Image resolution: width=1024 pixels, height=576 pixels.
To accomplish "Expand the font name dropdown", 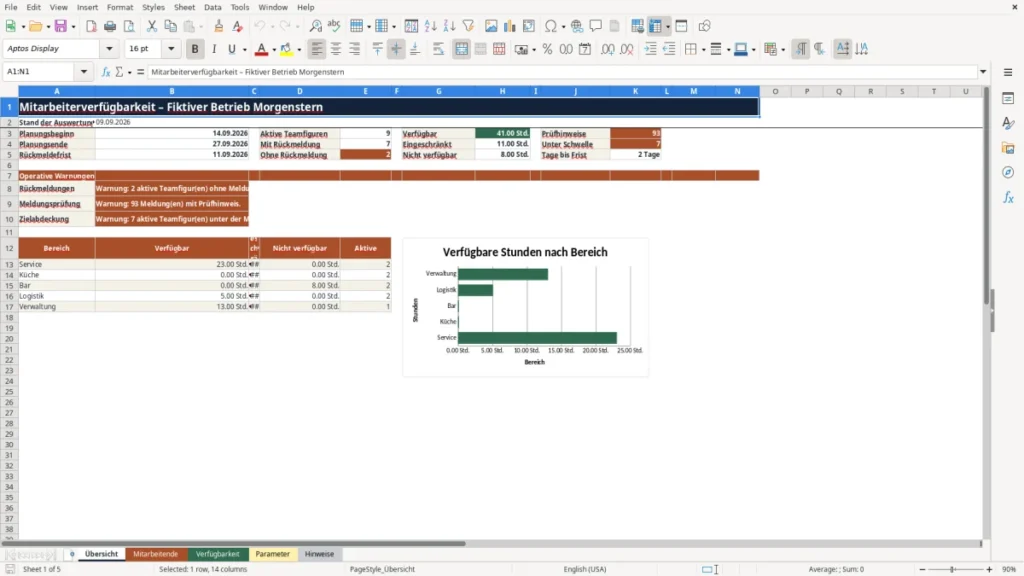I will pyautogui.click(x=109, y=48).
